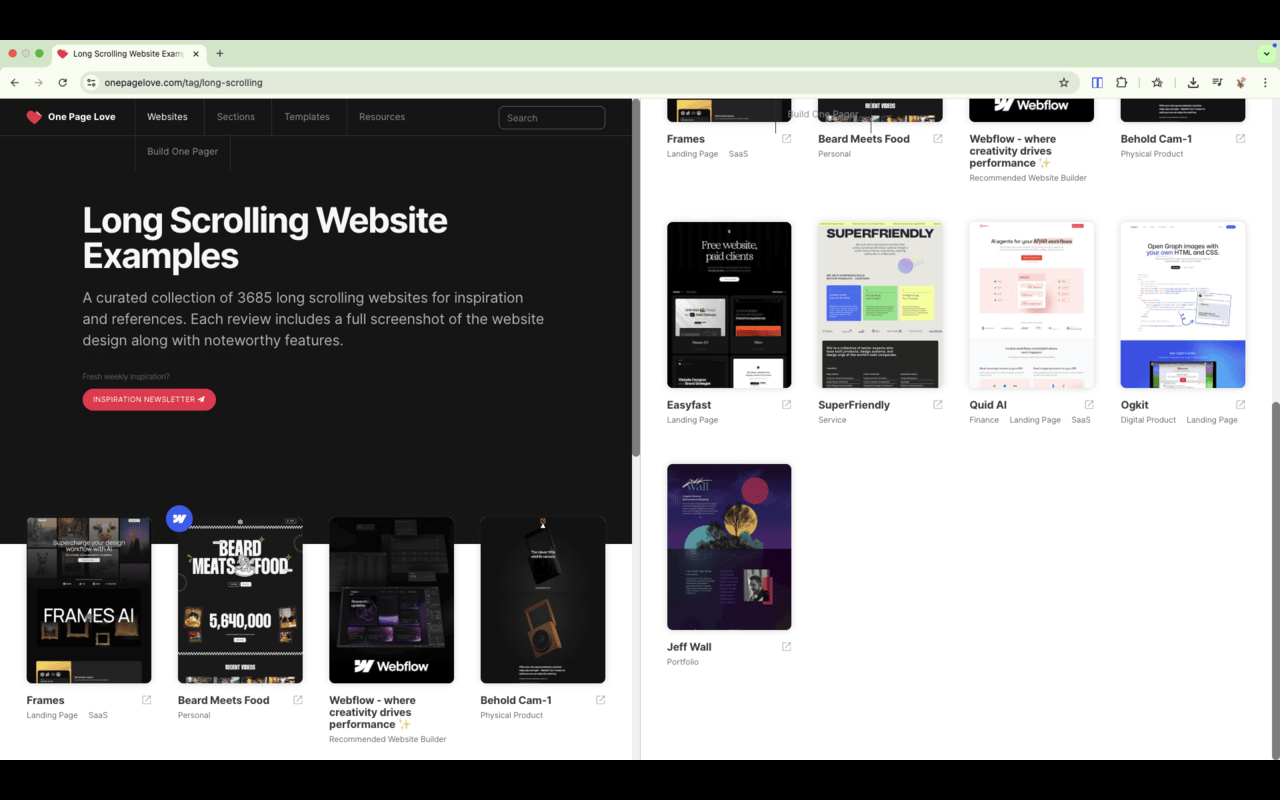Open external link icon beside Behold Cam-1, right pane

1241,139
